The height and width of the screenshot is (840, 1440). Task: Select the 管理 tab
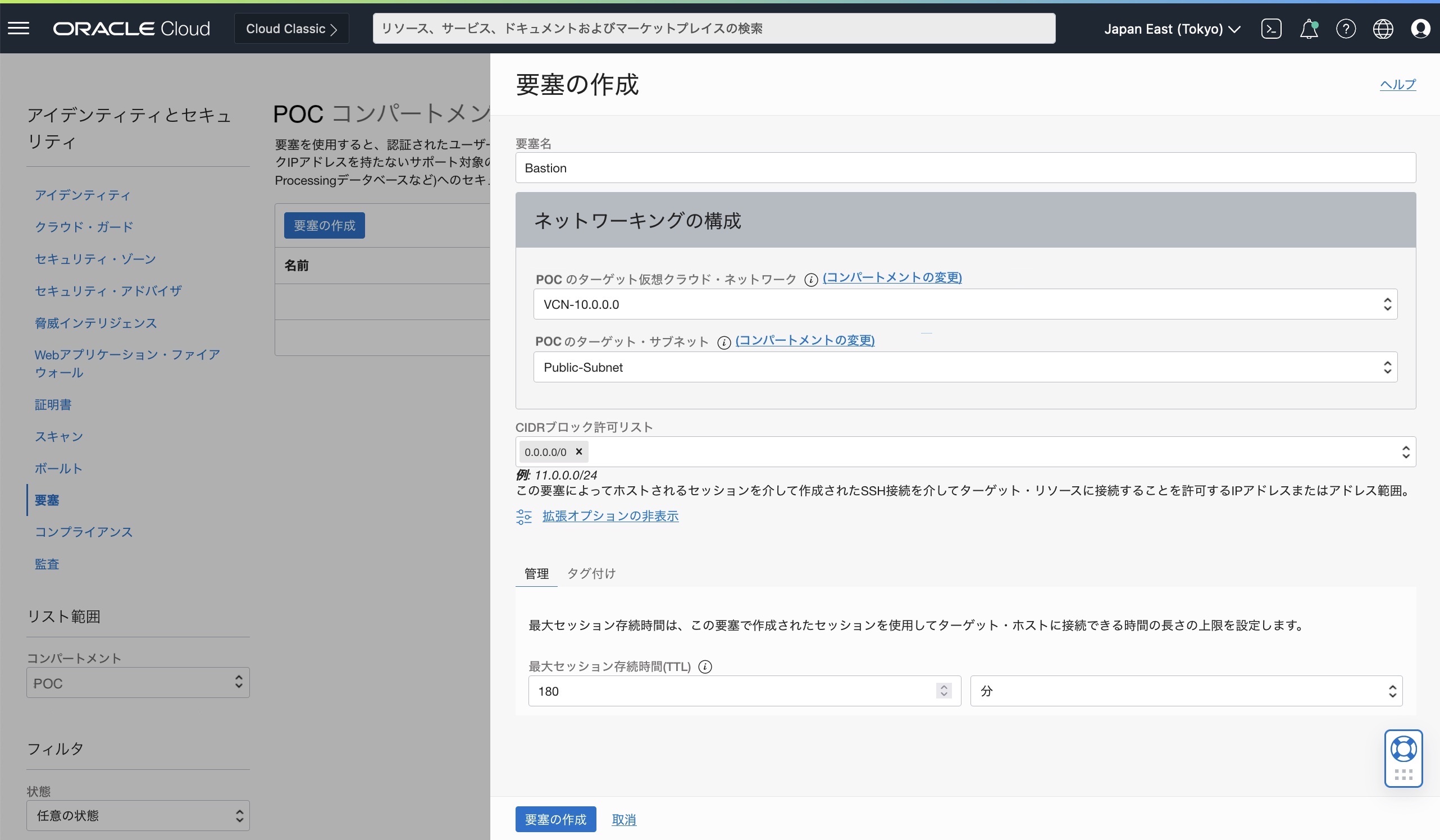pyautogui.click(x=536, y=574)
